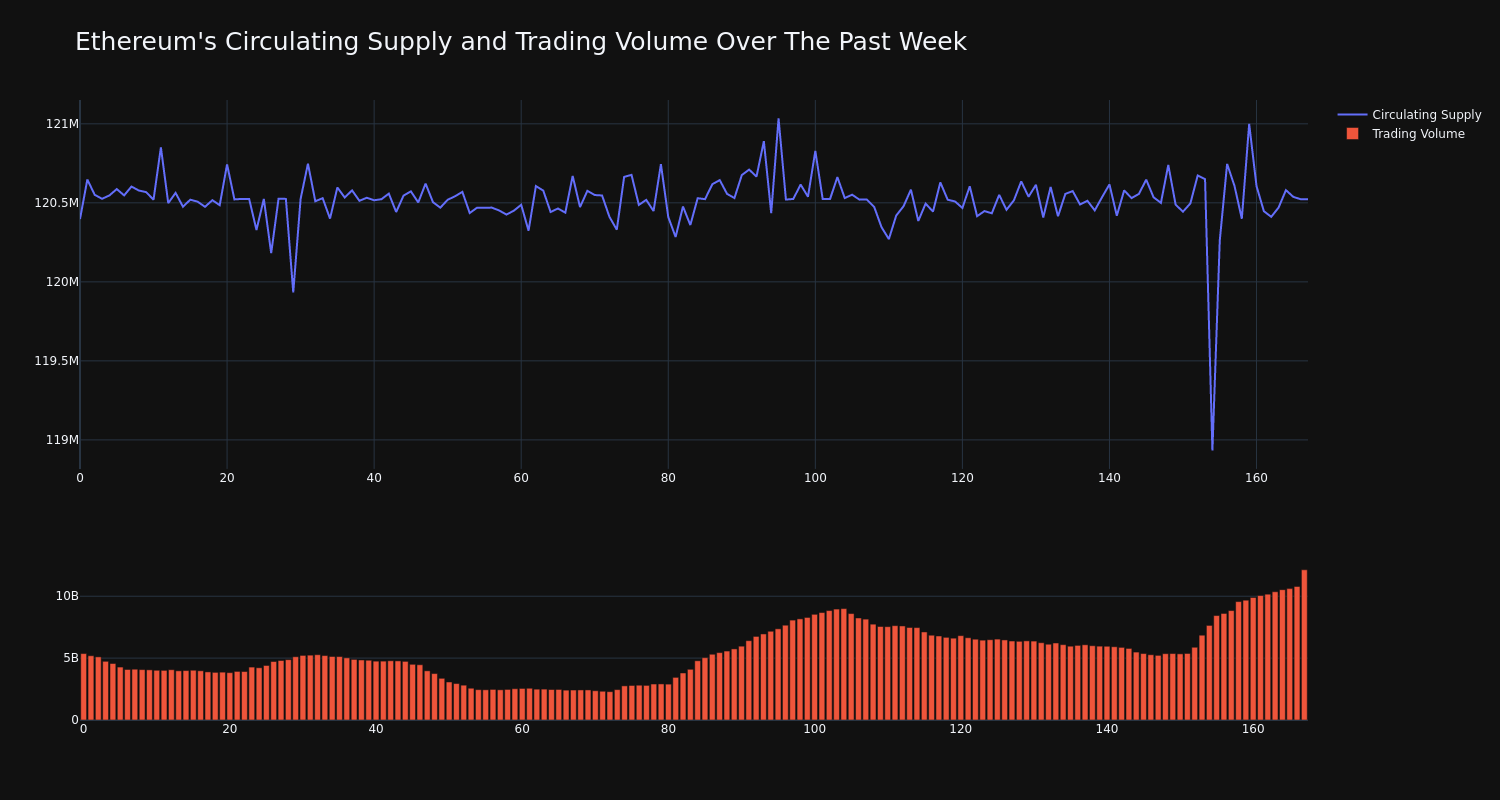This screenshot has width=1500, height=800.
Task: Click the lowest dip of the supply line
Action: click(1212, 449)
